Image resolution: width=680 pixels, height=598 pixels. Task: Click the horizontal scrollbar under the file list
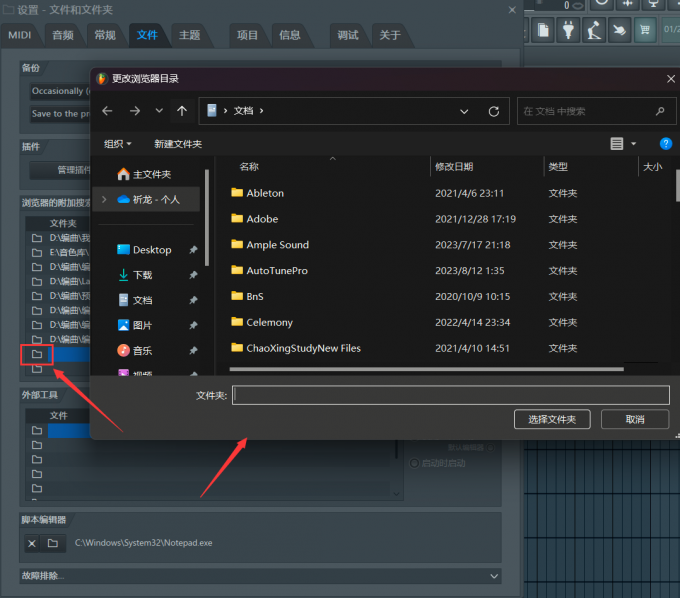[427, 369]
